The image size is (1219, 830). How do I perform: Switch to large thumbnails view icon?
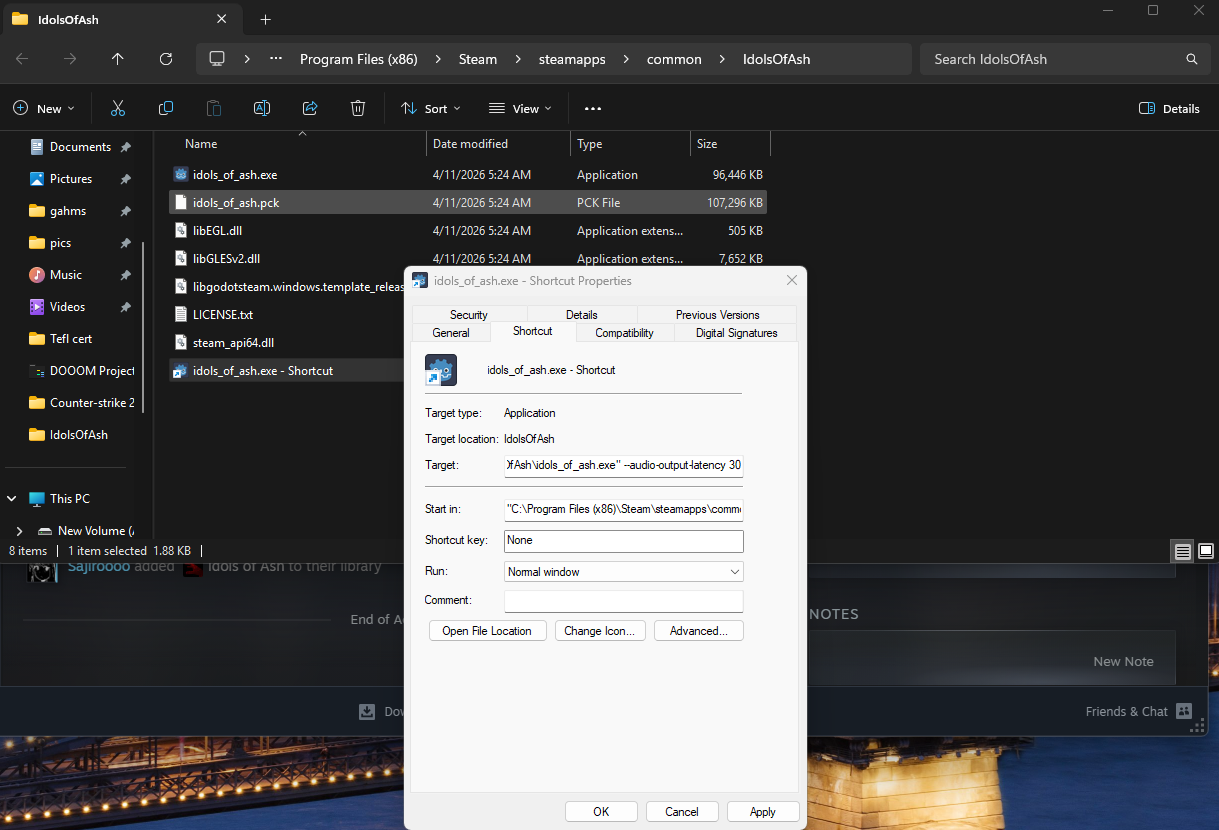point(1206,551)
